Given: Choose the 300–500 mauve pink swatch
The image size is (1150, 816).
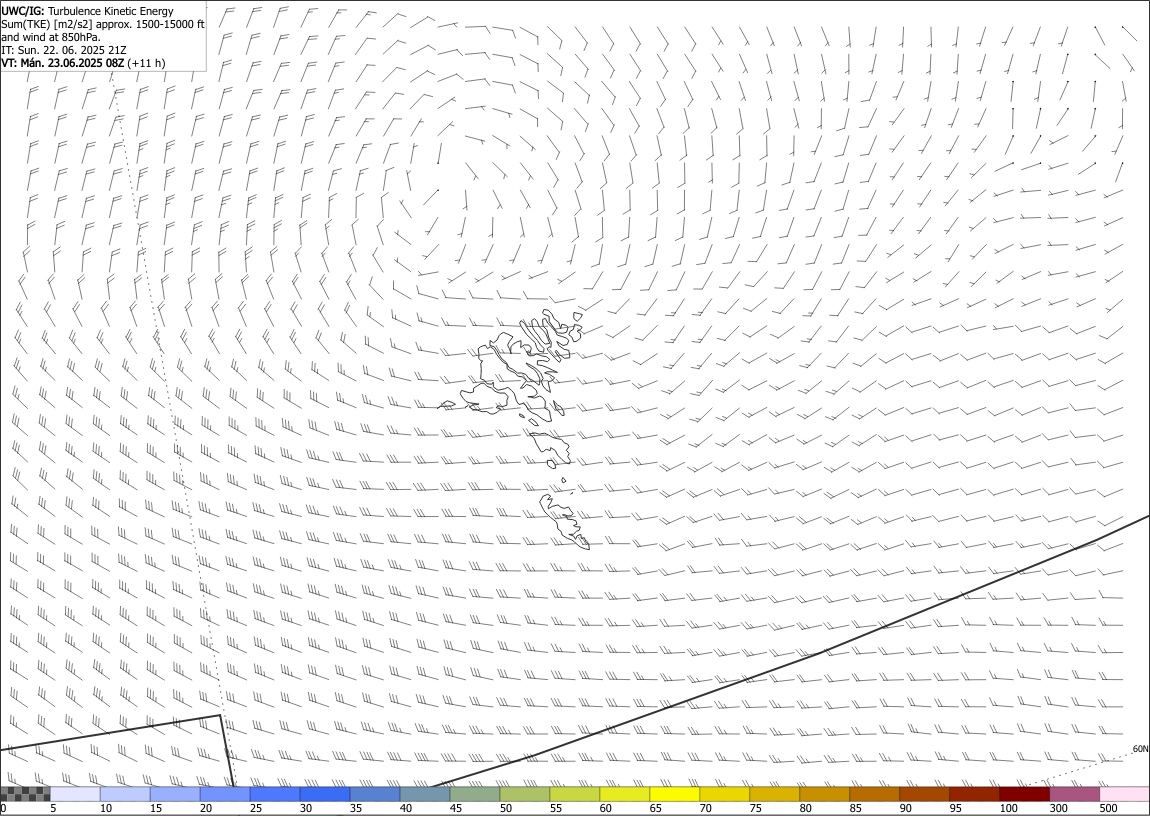Looking at the screenshot, I should pyautogui.click(x=1074, y=794).
